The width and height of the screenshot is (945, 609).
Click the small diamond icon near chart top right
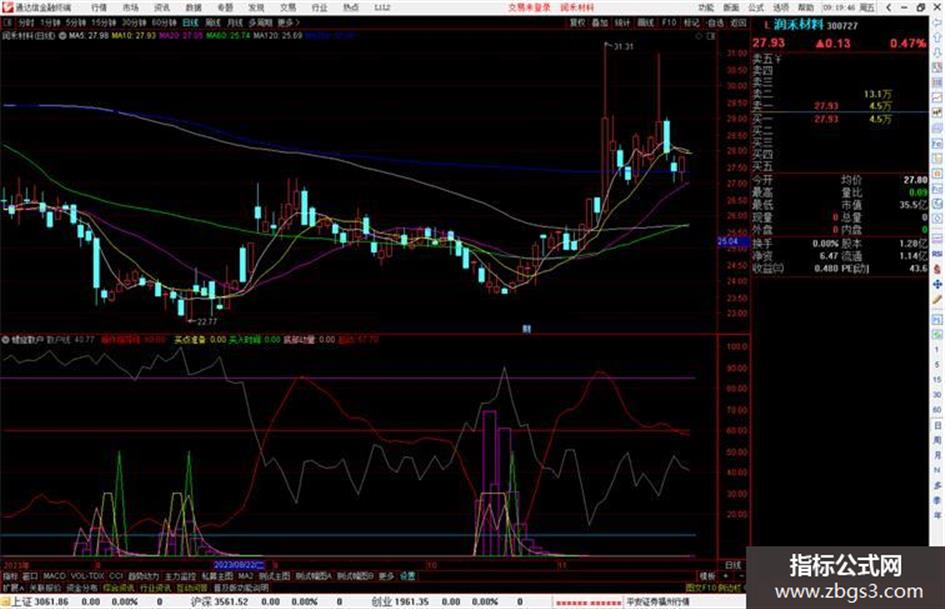pyautogui.click(x=699, y=36)
